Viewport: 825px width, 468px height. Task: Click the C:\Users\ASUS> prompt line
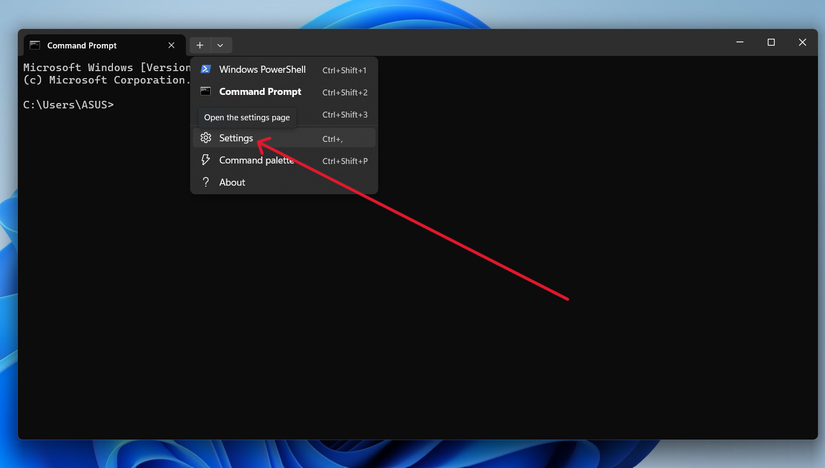coord(68,104)
